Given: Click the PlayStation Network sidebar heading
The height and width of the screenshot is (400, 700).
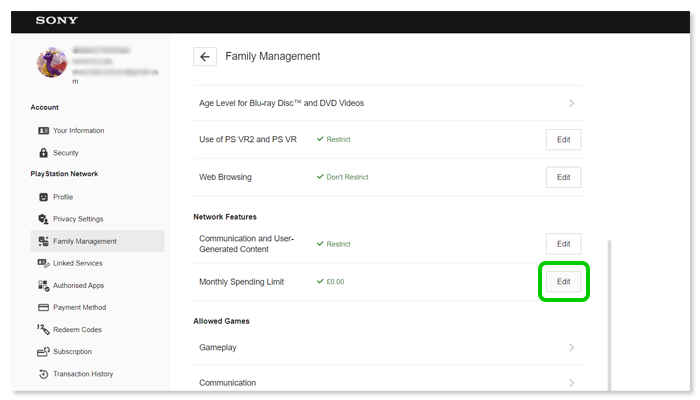Looking at the screenshot, I should [x=64, y=174].
